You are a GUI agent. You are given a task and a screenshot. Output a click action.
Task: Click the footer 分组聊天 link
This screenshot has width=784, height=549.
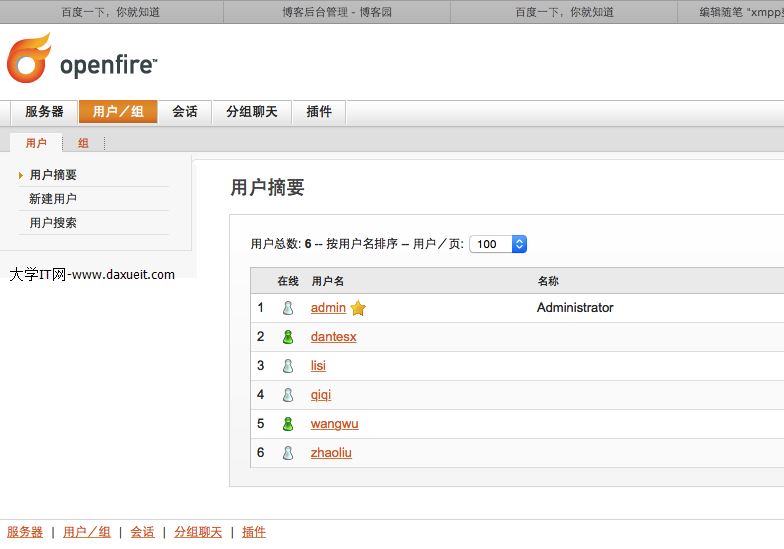[x=198, y=532]
